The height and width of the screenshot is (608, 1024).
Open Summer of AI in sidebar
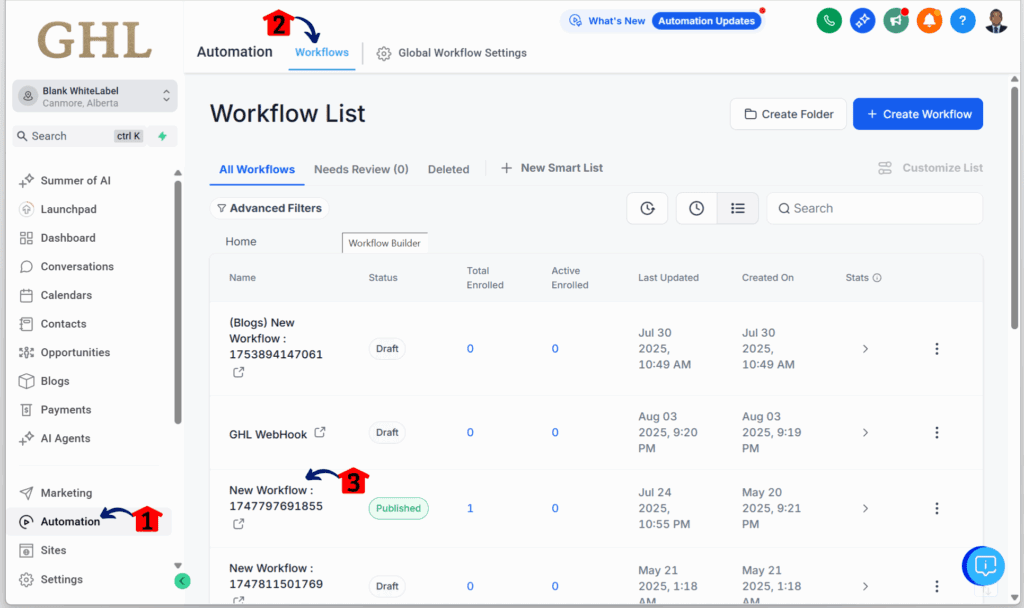point(75,180)
